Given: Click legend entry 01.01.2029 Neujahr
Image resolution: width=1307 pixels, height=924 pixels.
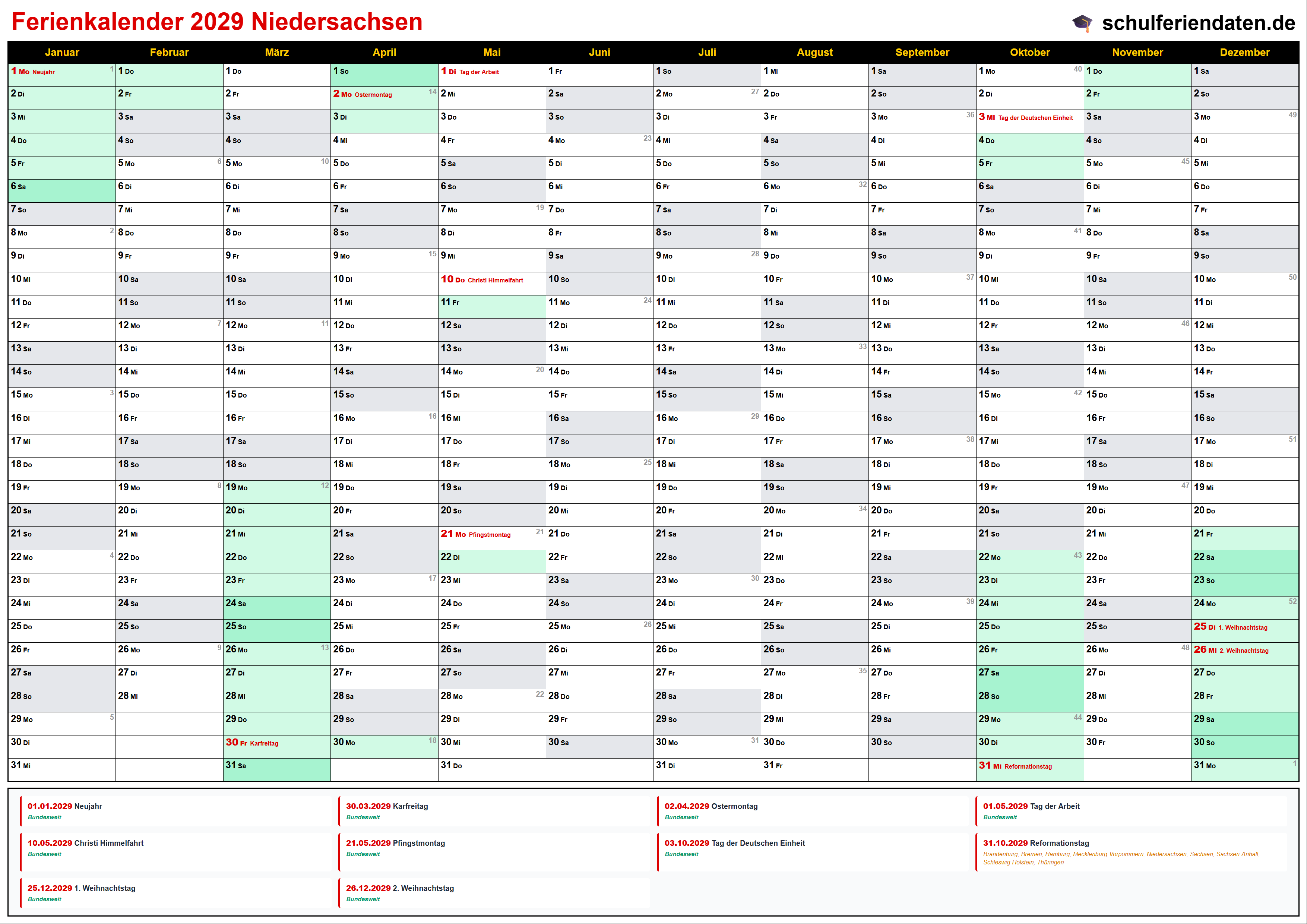Looking at the screenshot, I should (x=65, y=806).
